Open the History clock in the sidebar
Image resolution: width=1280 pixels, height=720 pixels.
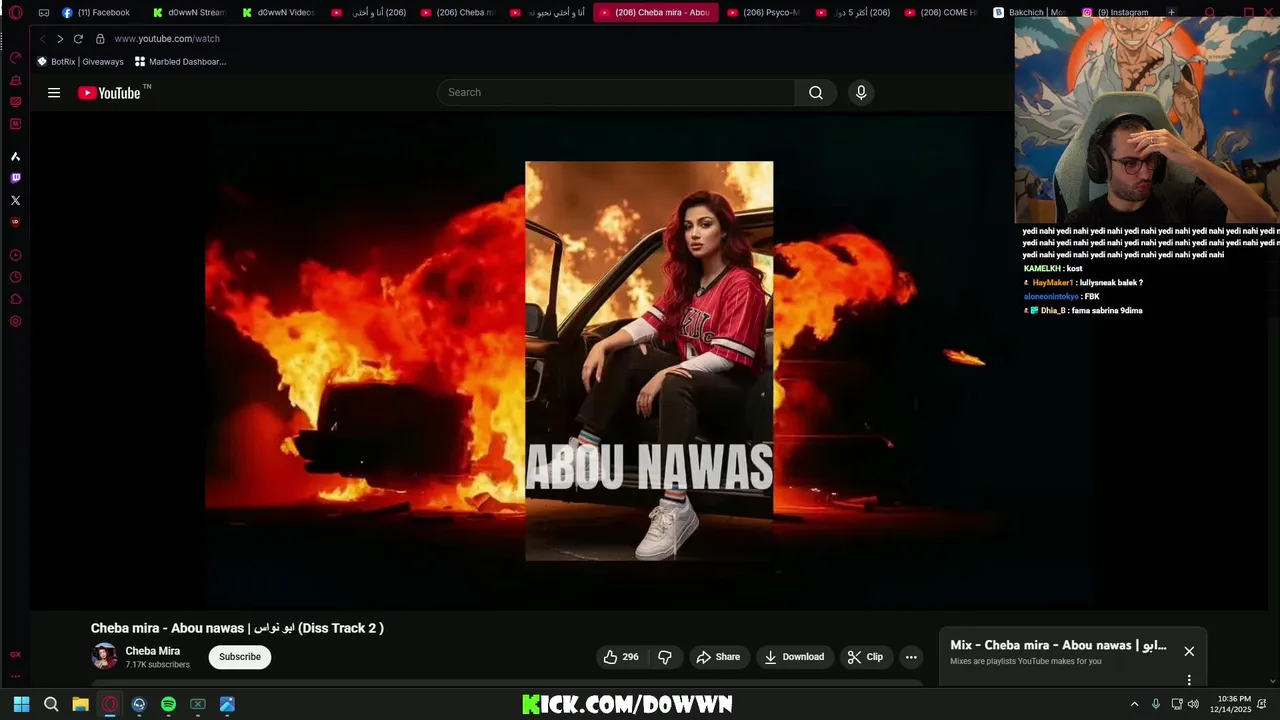click(15, 277)
